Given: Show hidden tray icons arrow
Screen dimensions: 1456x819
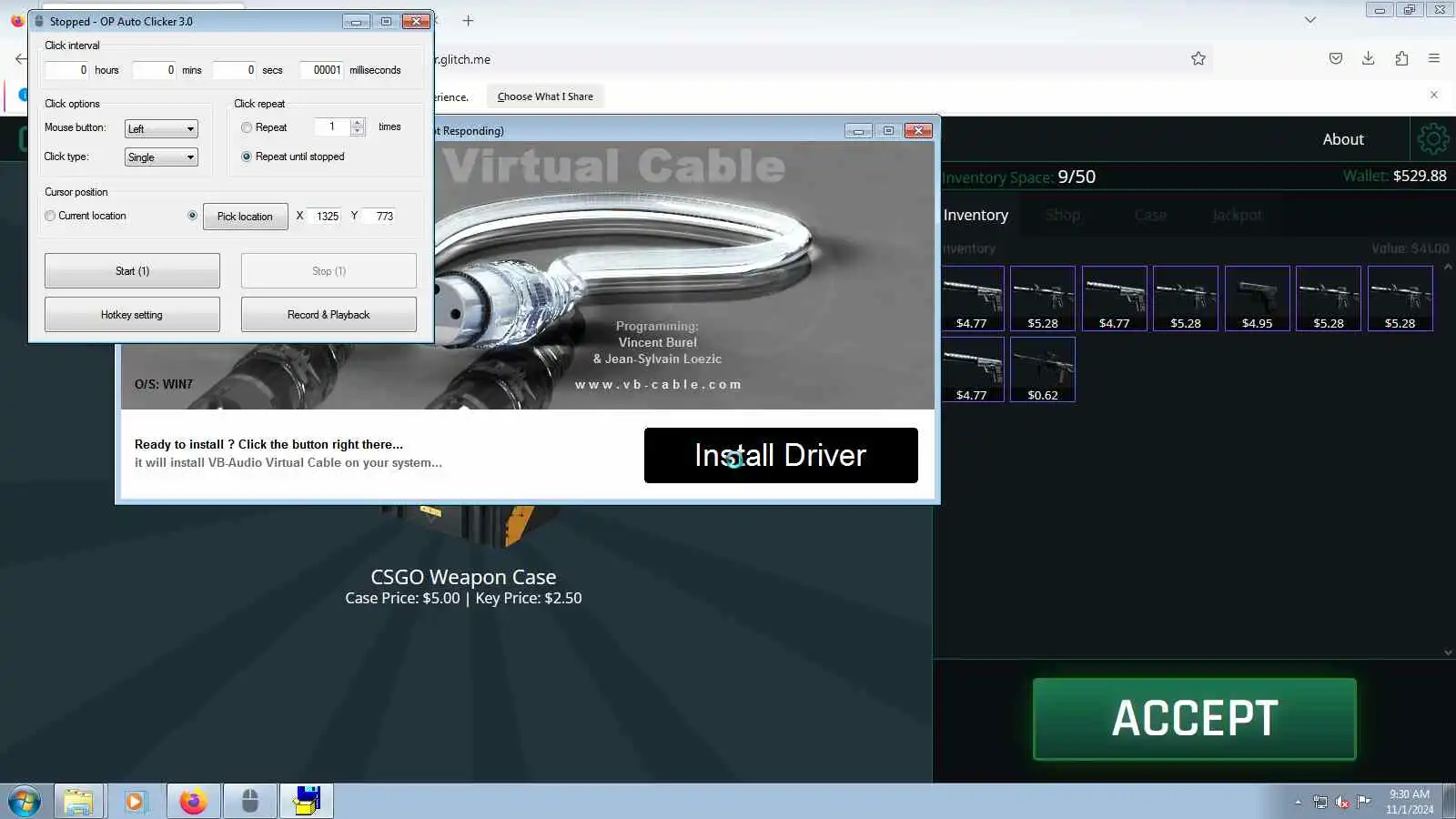Looking at the screenshot, I should [x=1299, y=802].
